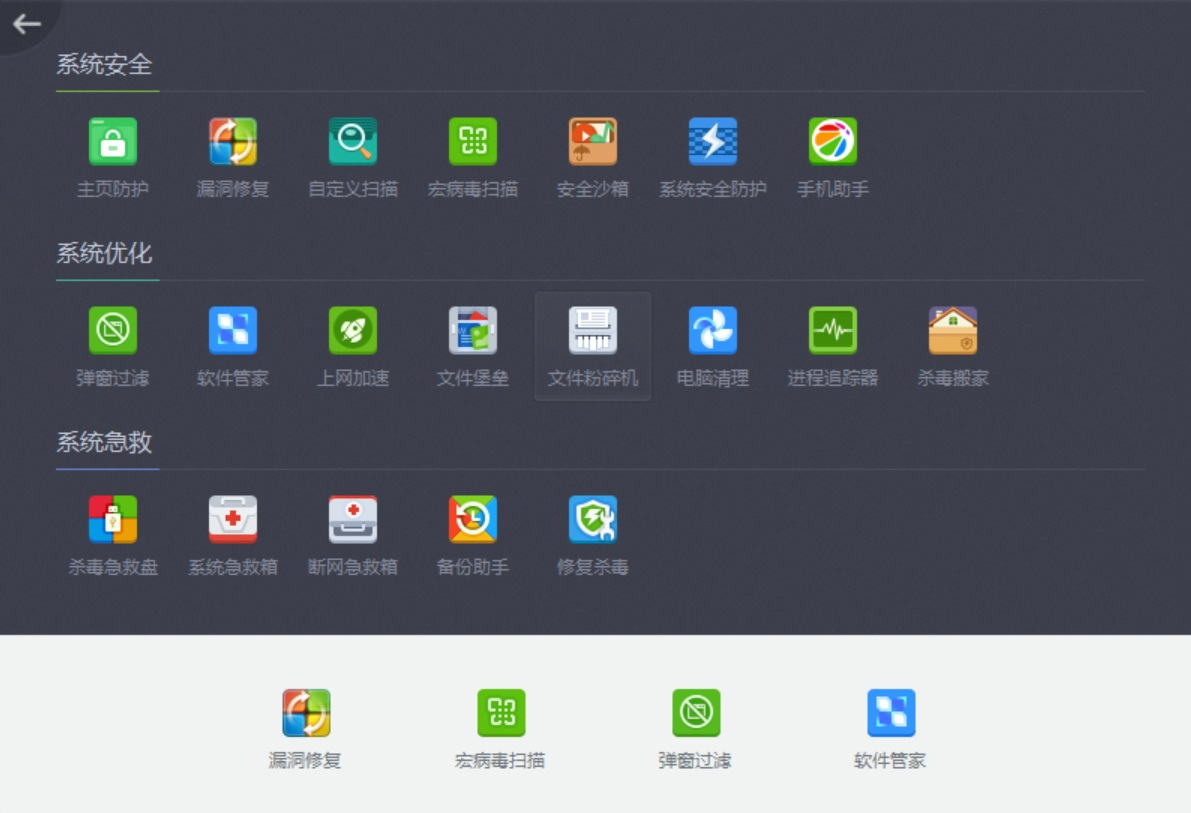Screen dimensions: 1191x813
Task: Open 手机助手 phone assistant
Action: click(833, 142)
